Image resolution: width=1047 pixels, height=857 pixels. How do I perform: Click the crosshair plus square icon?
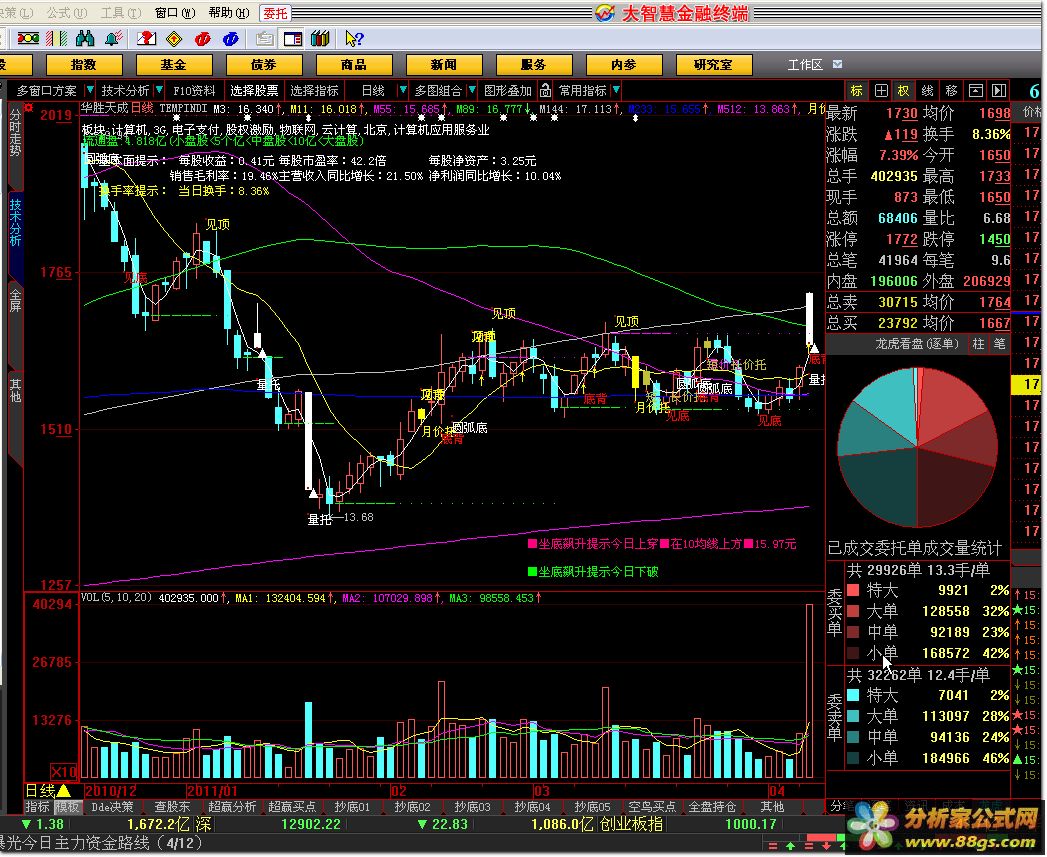[x=881, y=90]
